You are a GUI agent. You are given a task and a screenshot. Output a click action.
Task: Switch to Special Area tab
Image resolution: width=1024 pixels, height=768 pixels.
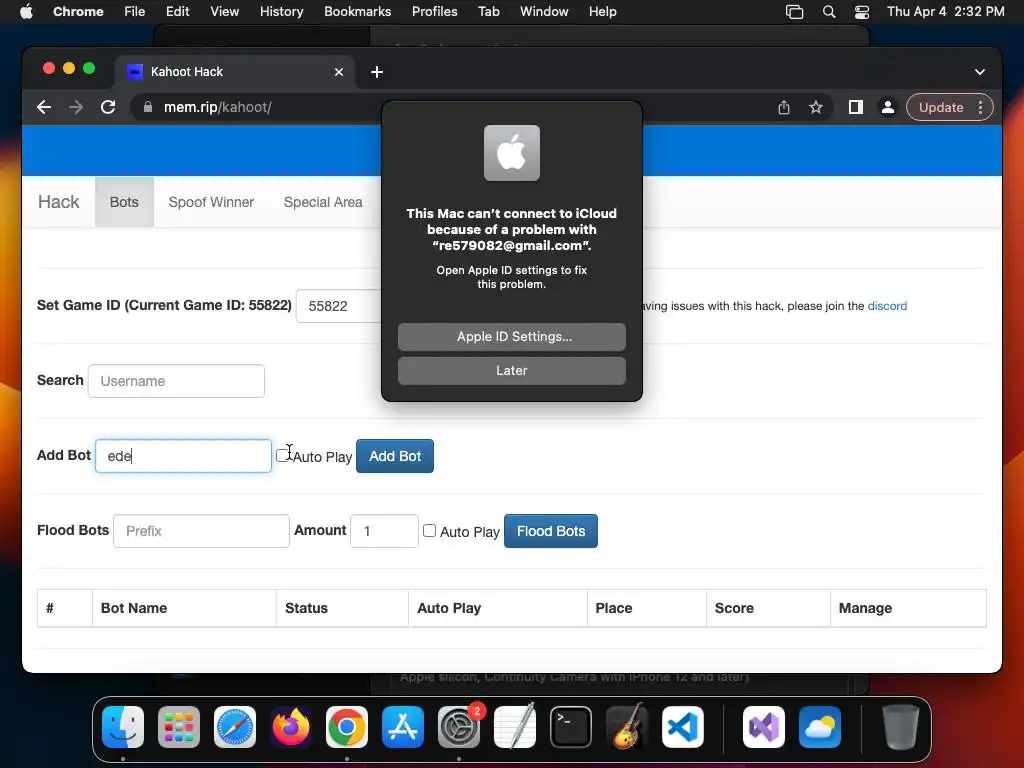click(323, 202)
